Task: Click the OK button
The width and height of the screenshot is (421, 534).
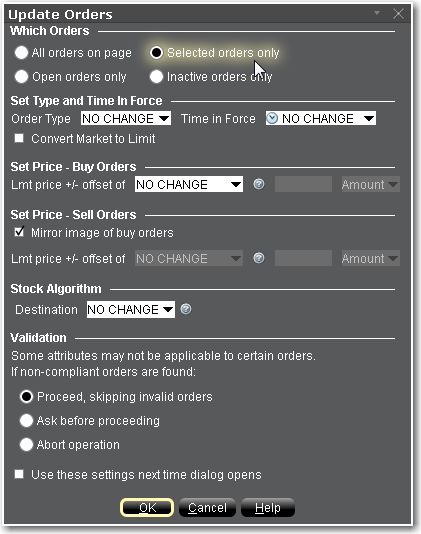Action: coord(147,507)
